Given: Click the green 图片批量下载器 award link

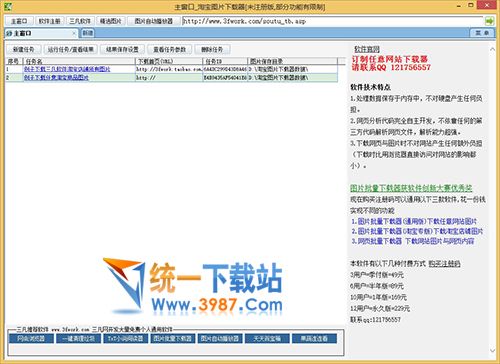Looking at the screenshot, I should click(411, 188).
